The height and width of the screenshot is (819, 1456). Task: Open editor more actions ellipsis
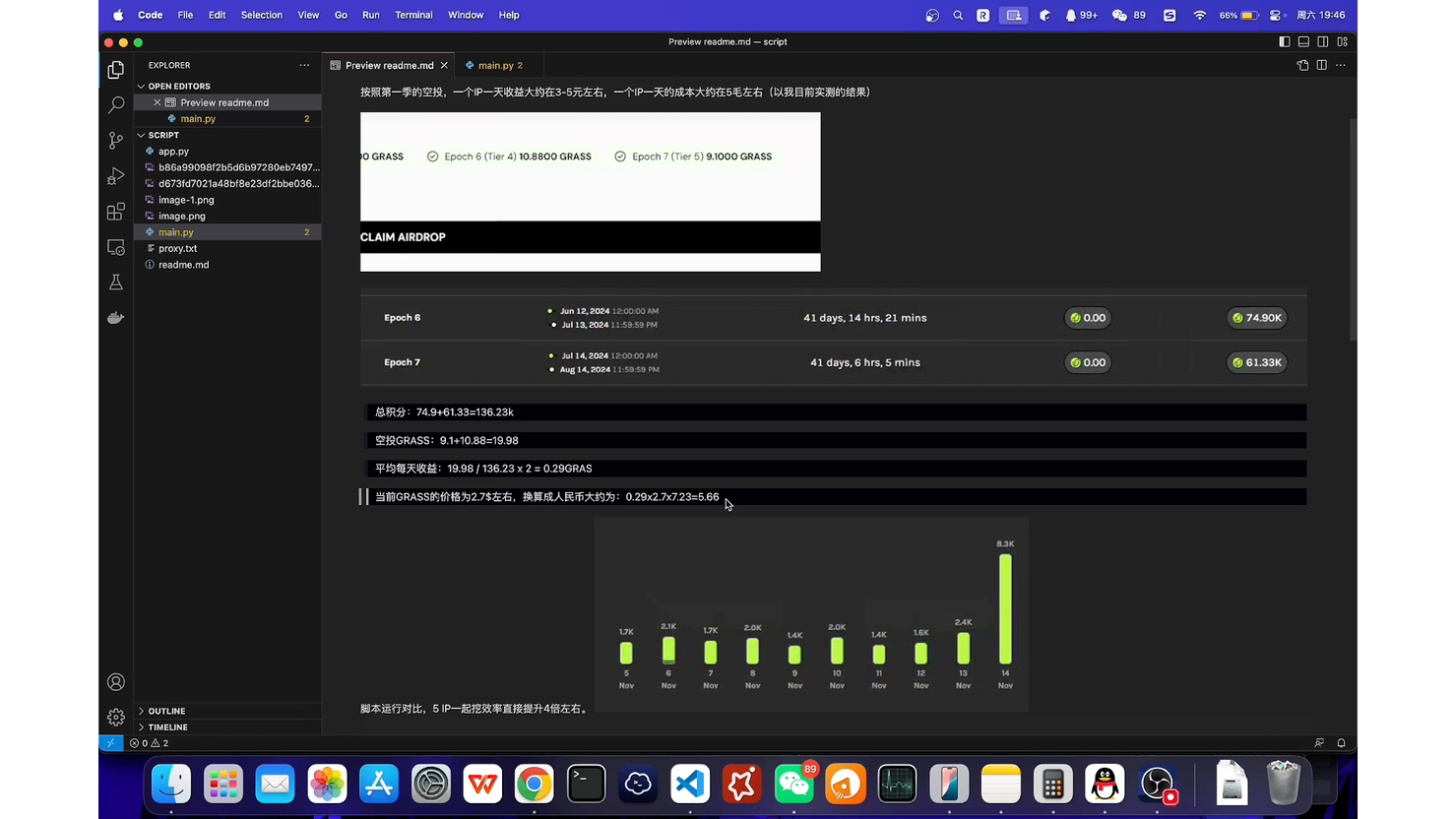(1341, 65)
